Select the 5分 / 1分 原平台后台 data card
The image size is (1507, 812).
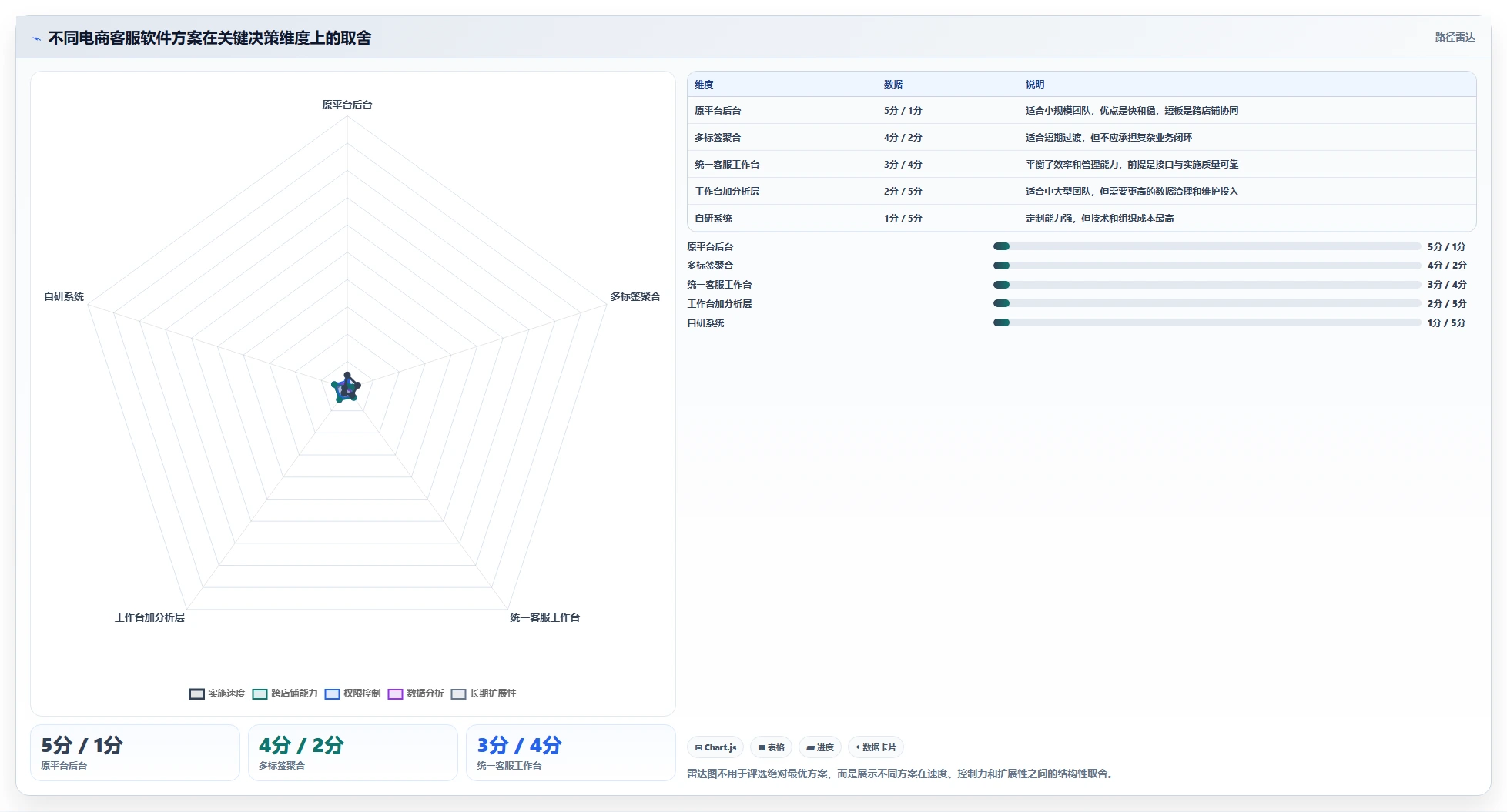click(135, 753)
